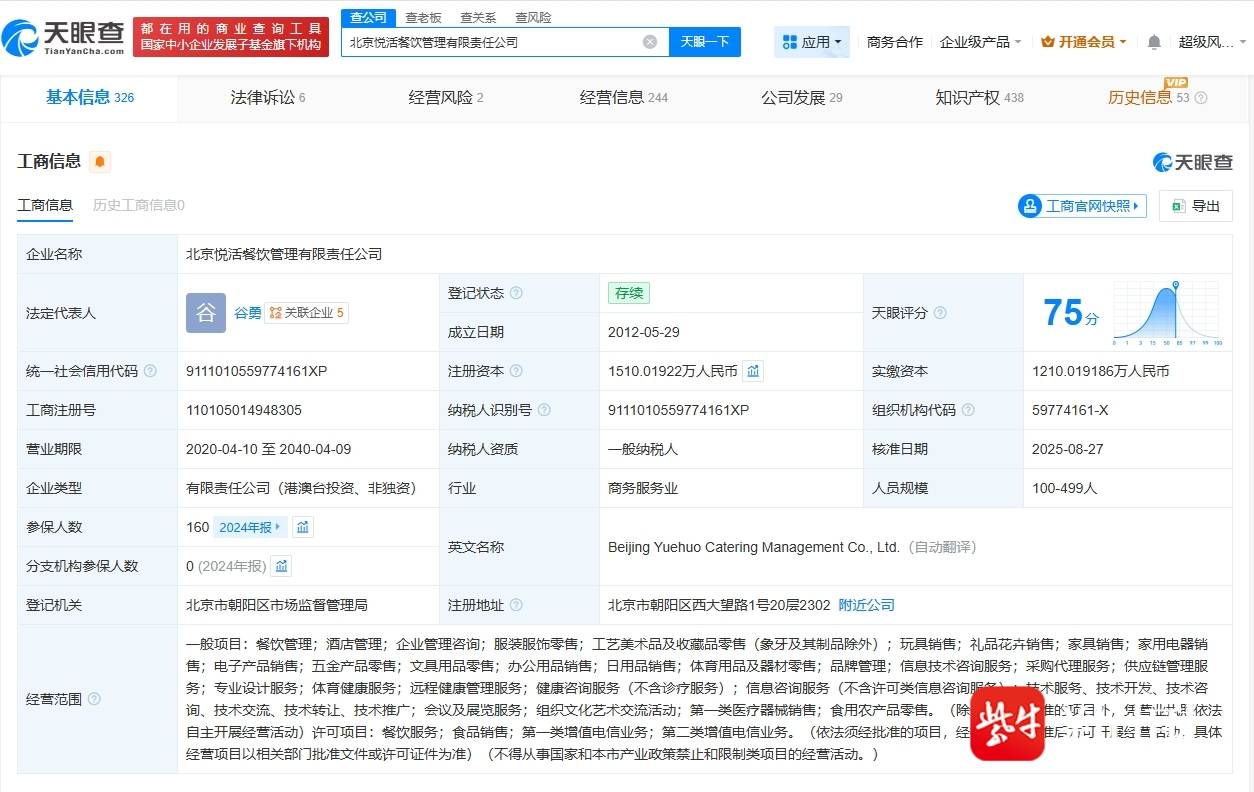Click chart icon next to 分支机构参保人数
This screenshot has height=792, width=1254.
click(x=282, y=566)
